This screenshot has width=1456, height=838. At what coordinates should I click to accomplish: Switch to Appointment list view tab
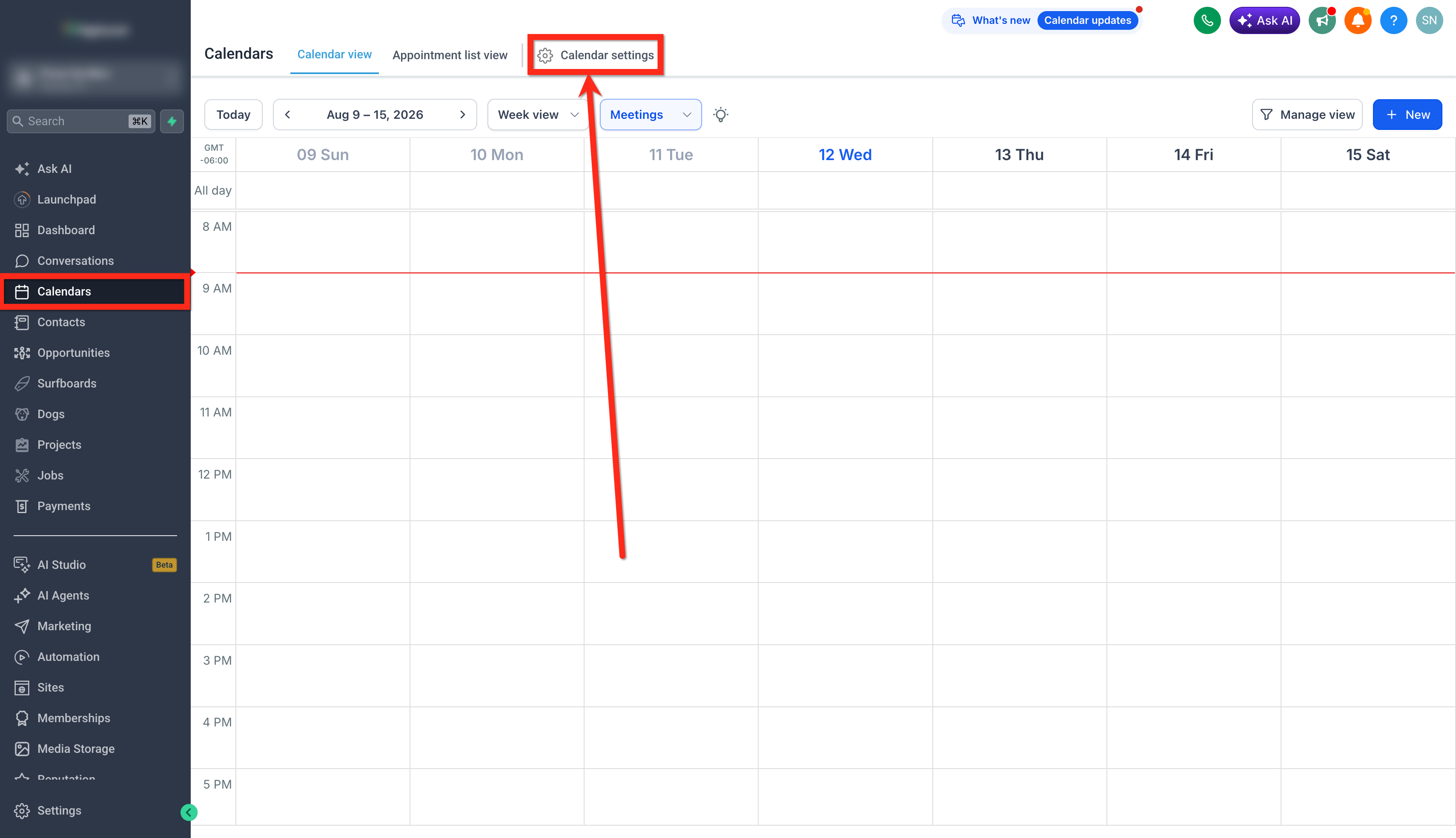pos(450,55)
